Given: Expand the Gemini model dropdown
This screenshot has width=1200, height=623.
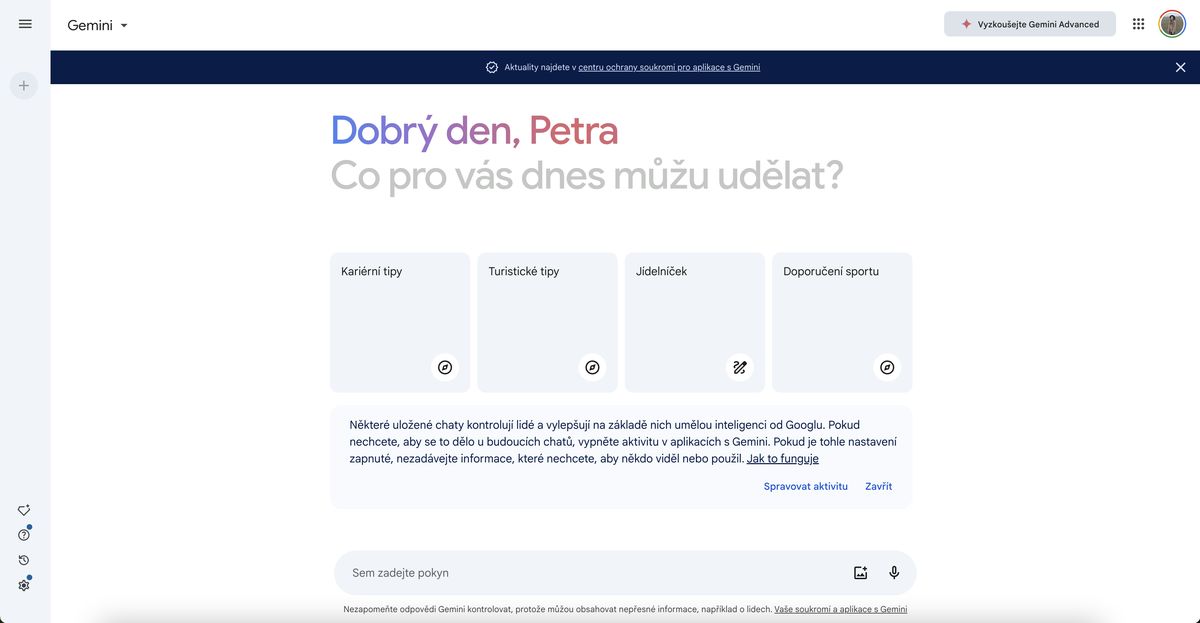Looking at the screenshot, I should 98,25.
